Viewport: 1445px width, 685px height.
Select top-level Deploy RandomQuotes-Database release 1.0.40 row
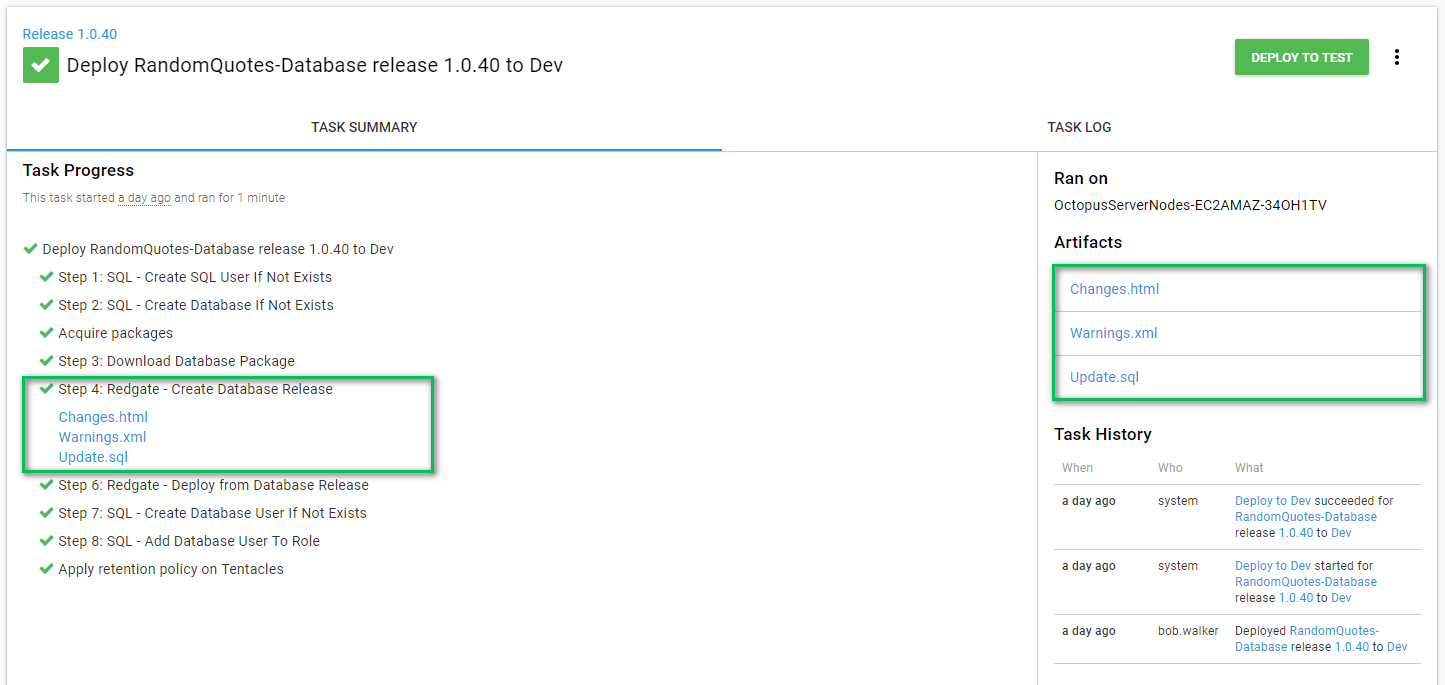pyautogui.click(x=218, y=249)
